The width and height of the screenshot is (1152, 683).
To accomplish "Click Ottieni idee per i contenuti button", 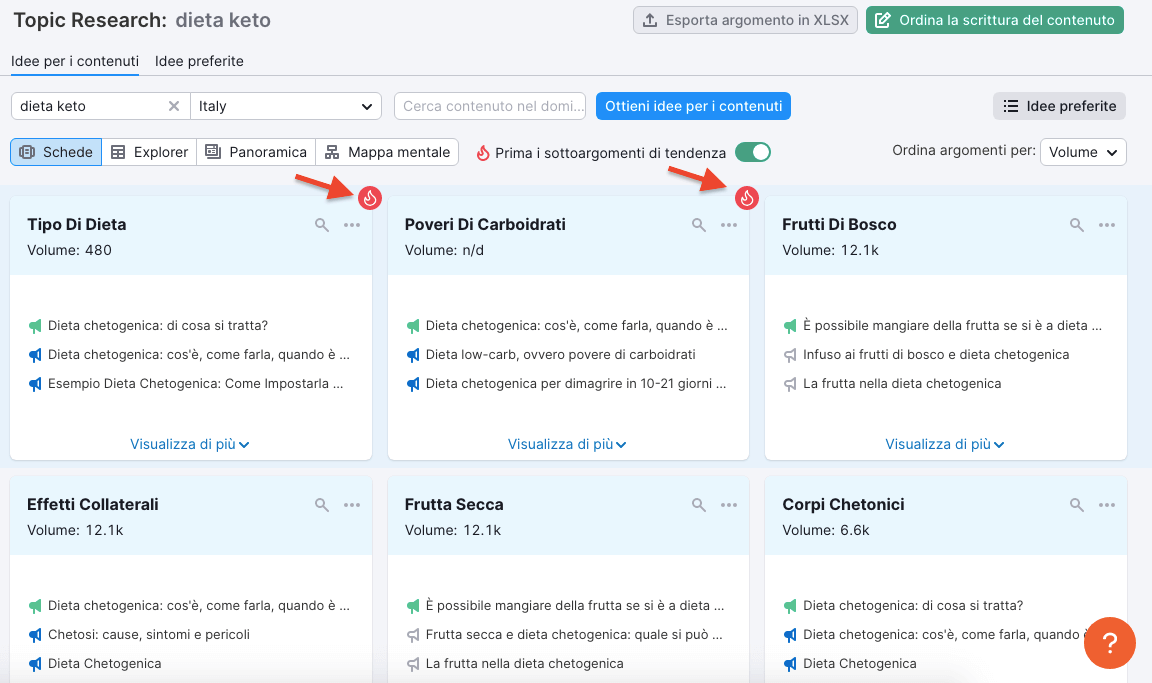I will click(x=693, y=106).
